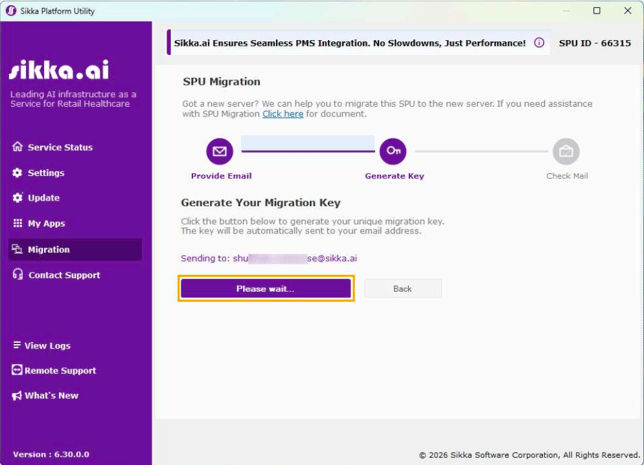Show What's New
644x465 pixels.
[x=51, y=395]
